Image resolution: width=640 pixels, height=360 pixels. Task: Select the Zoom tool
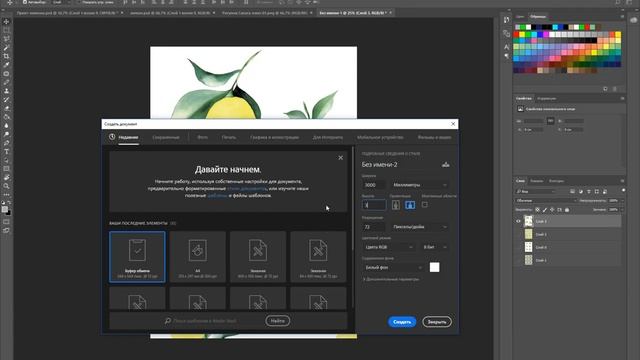pyautogui.click(x=6, y=186)
